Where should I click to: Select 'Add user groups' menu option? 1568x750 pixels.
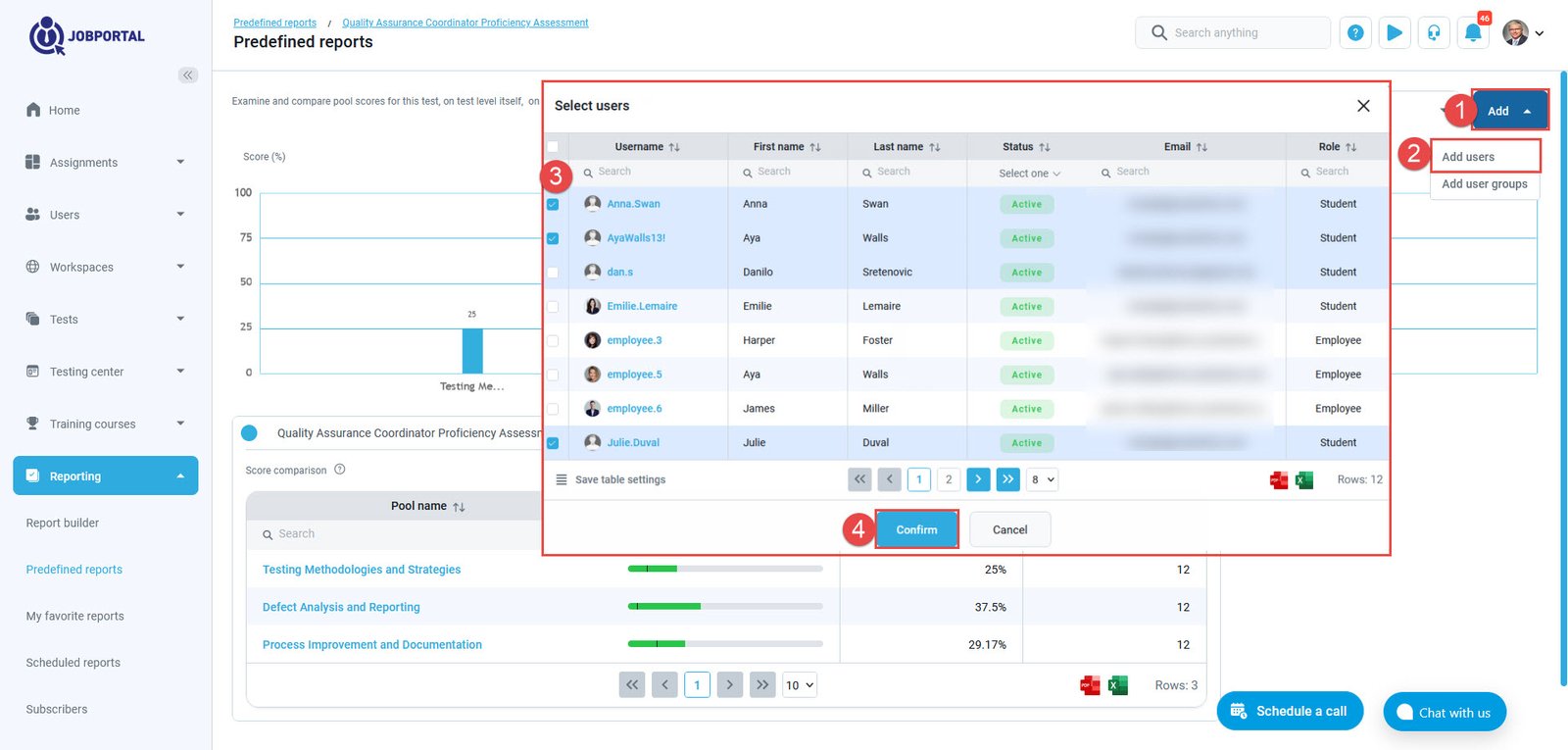tap(1484, 184)
